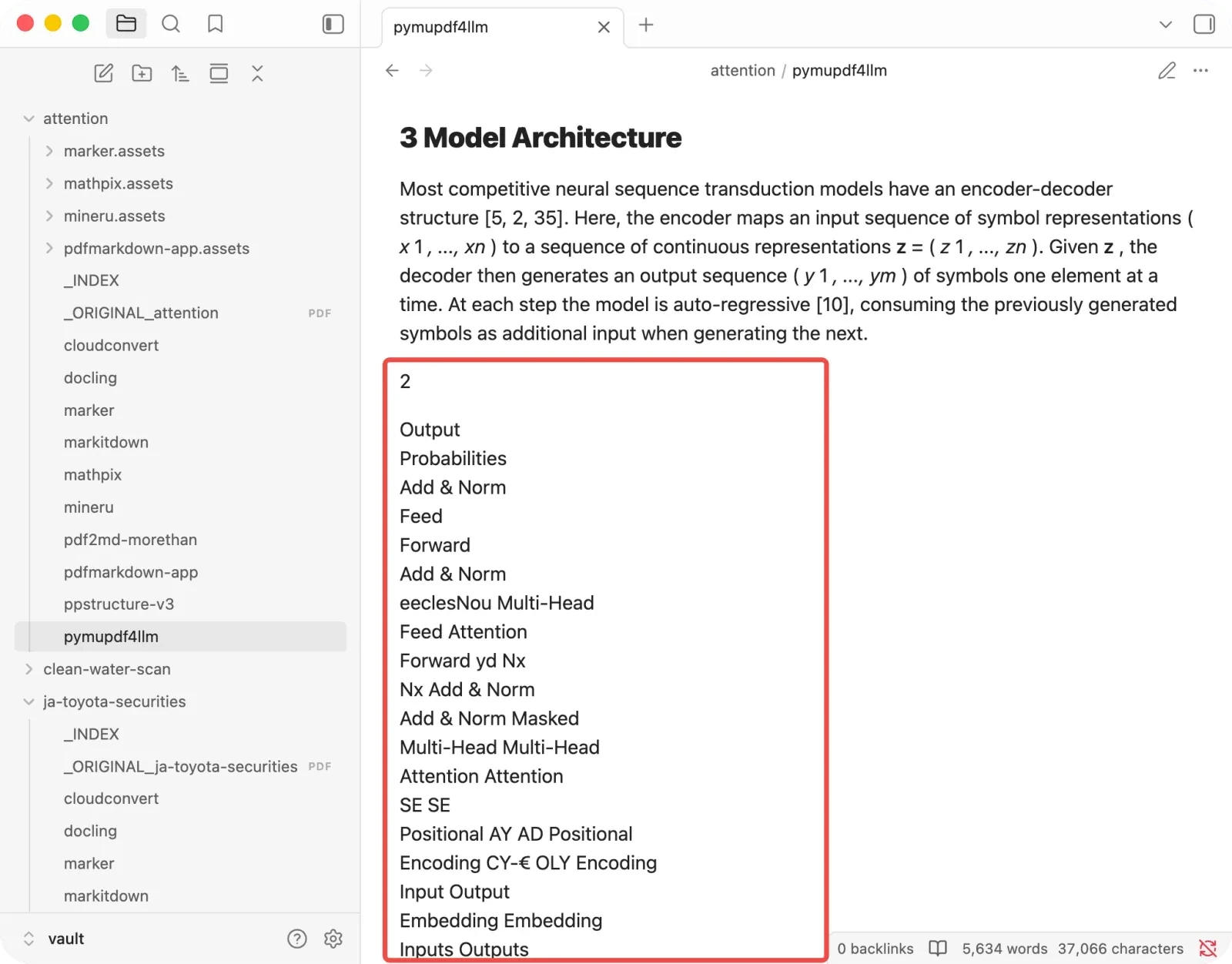This screenshot has width=1232, height=964.
Task: Navigate forward in history
Action: pyautogui.click(x=426, y=70)
